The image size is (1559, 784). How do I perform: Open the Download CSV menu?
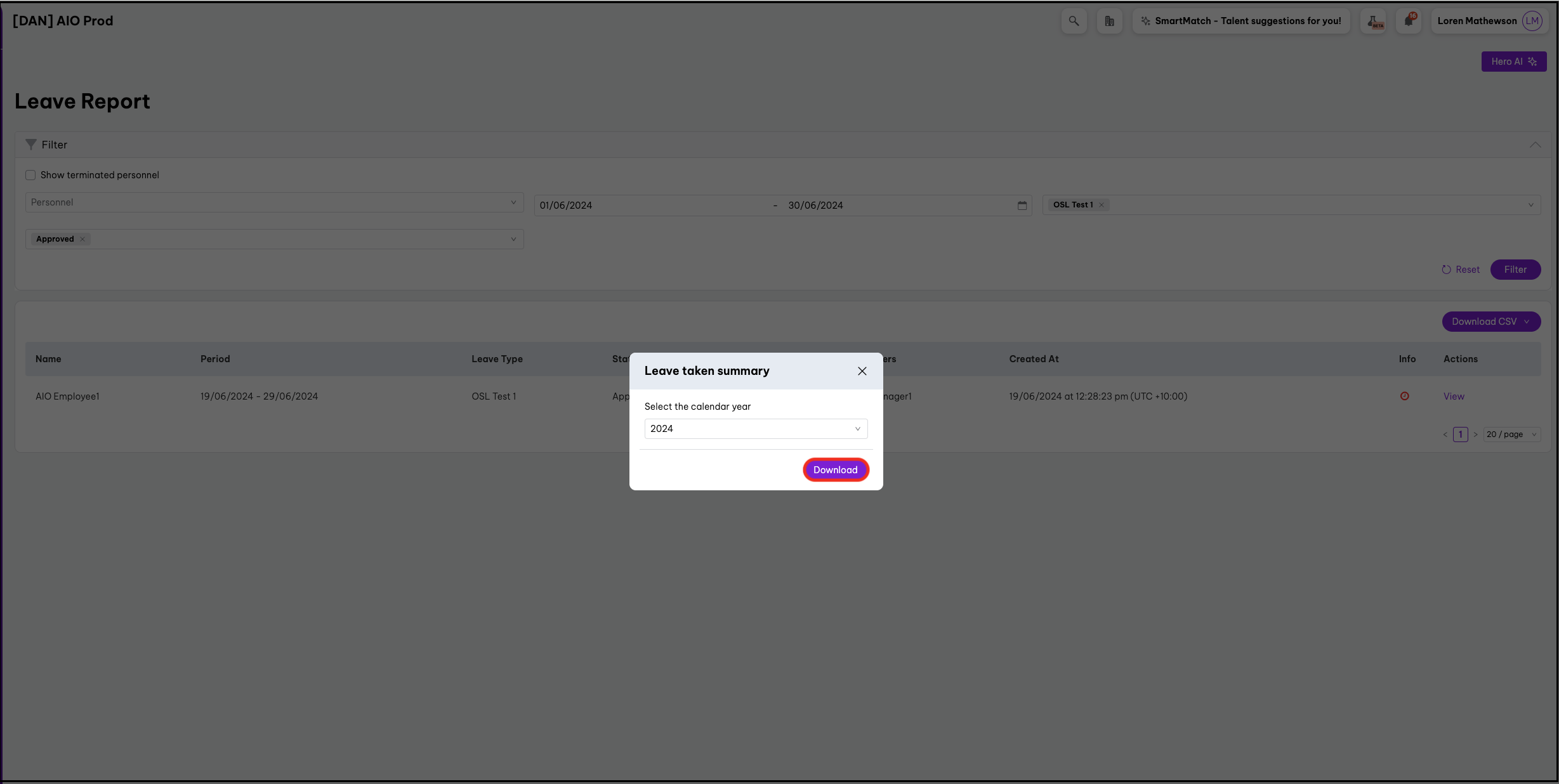[x=1490, y=322]
